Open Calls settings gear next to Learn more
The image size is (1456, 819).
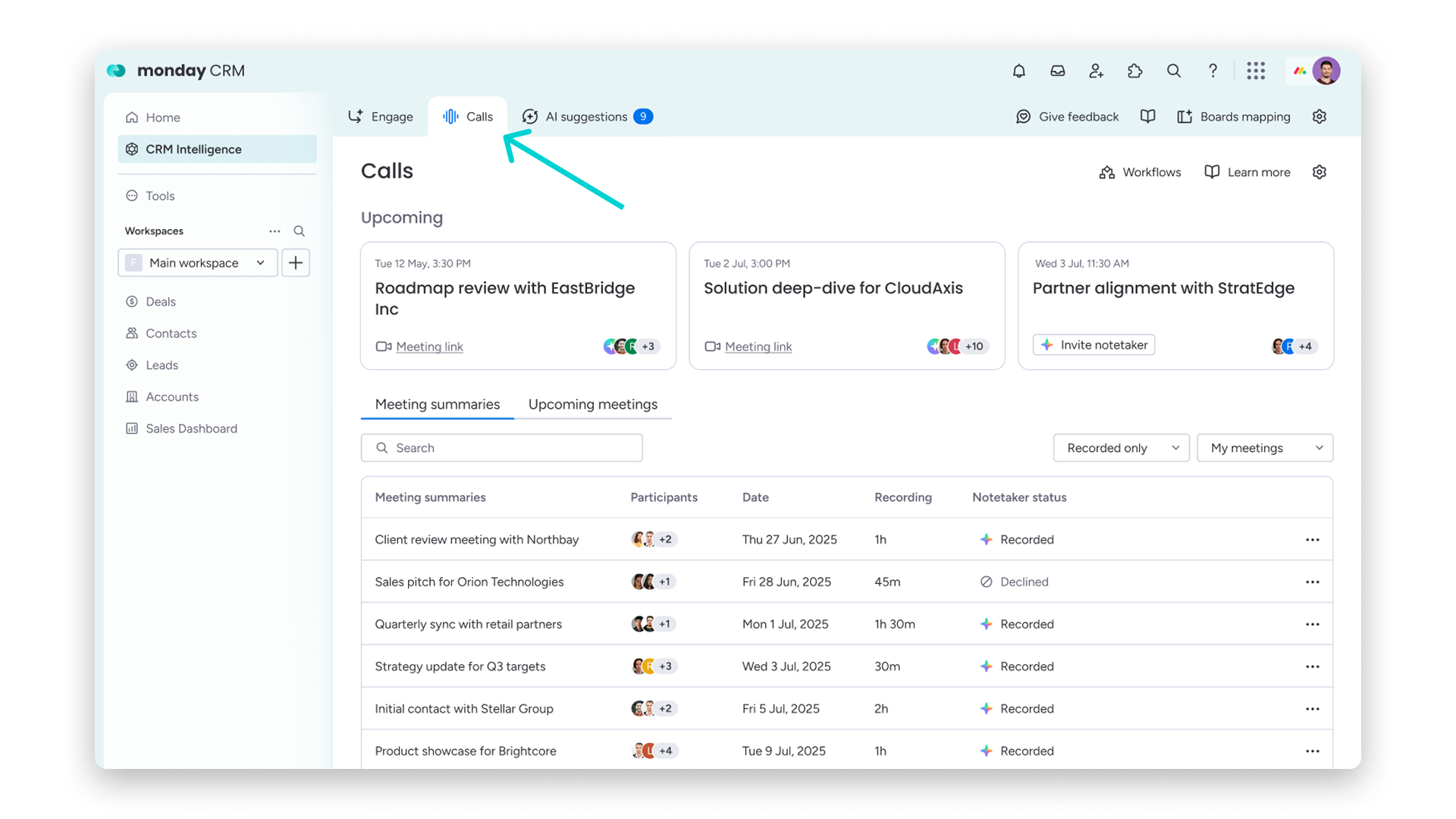pyautogui.click(x=1319, y=172)
